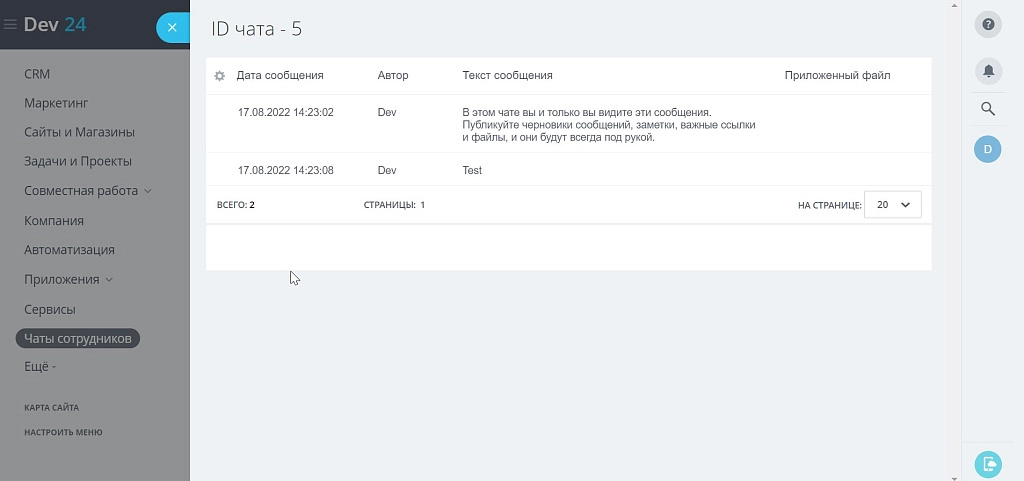Click the КАРТА САЙТА link
Viewport: 1024px width, 481px height.
[x=52, y=407]
